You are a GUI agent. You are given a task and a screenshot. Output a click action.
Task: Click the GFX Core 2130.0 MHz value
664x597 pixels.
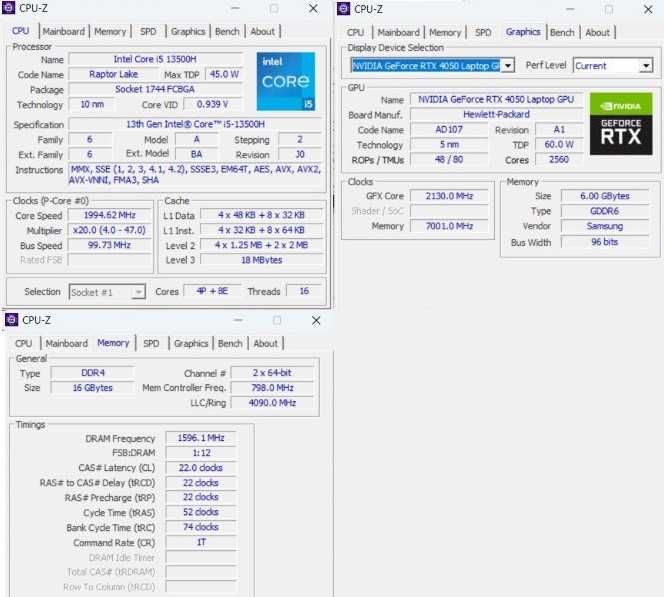pos(449,196)
